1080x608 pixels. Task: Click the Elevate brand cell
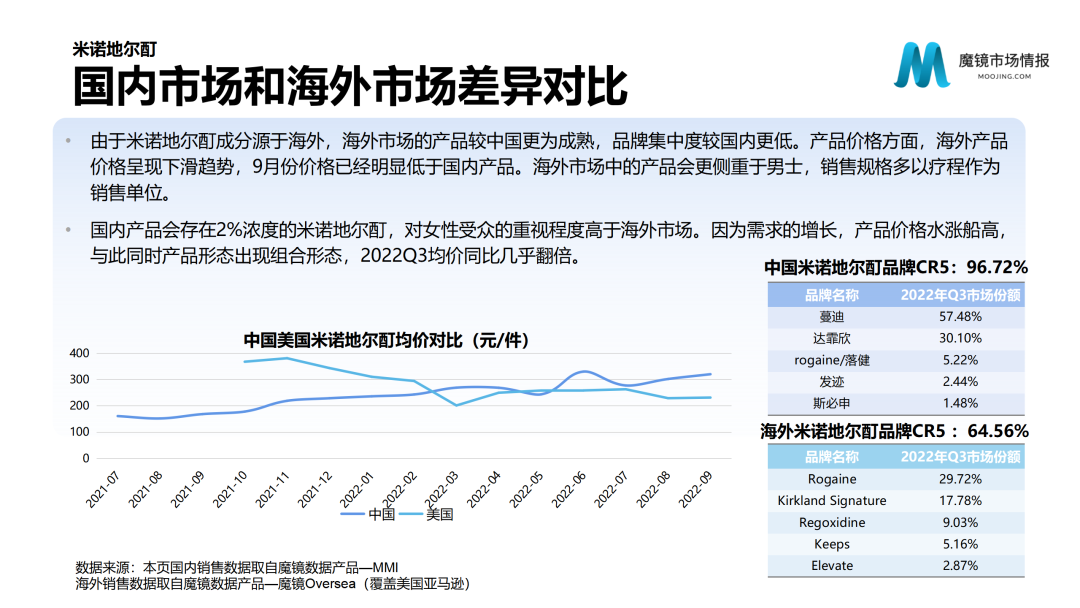coord(832,565)
